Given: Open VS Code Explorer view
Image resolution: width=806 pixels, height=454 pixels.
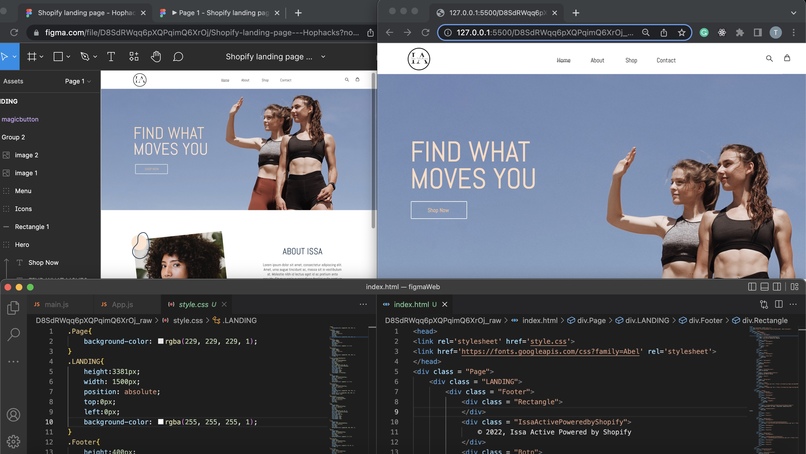Looking at the screenshot, I should click(x=13, y=307).
